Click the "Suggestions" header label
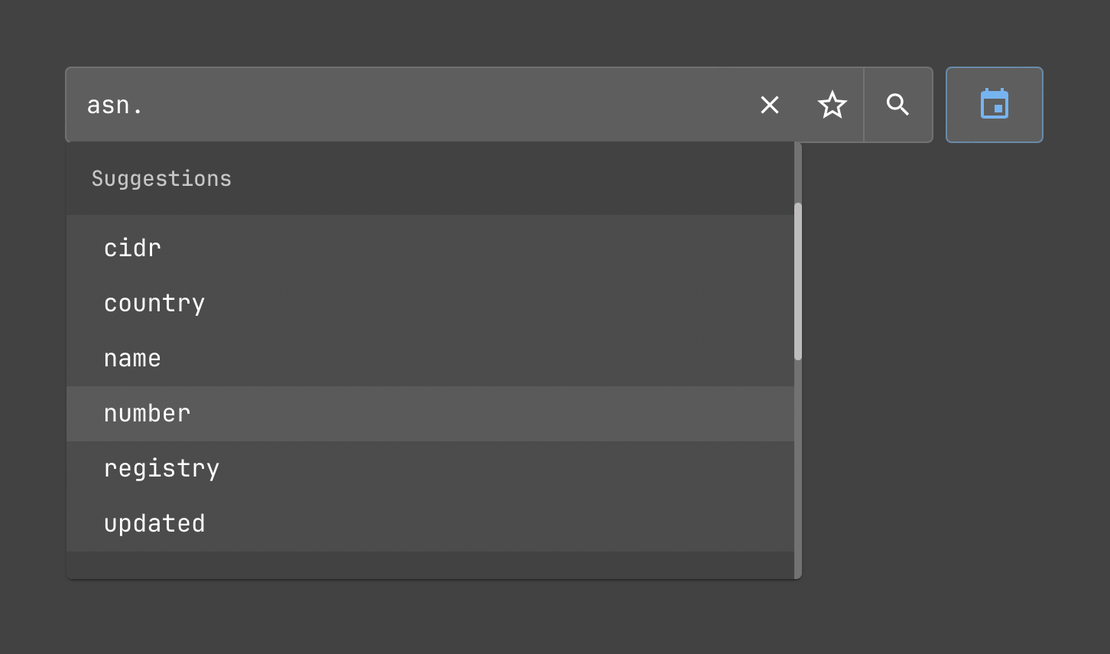The width and height of the screenshot is (1110, 654). click(161, 179)
